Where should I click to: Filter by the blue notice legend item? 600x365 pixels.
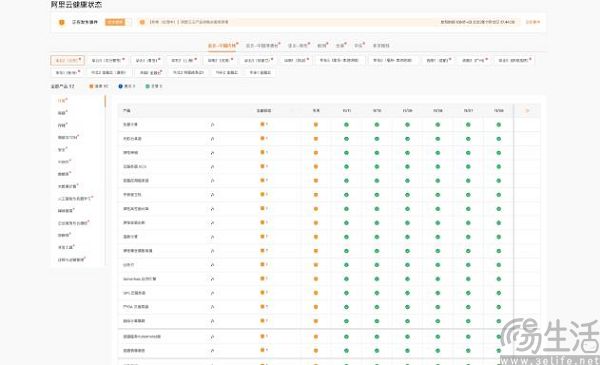[127, 86]
